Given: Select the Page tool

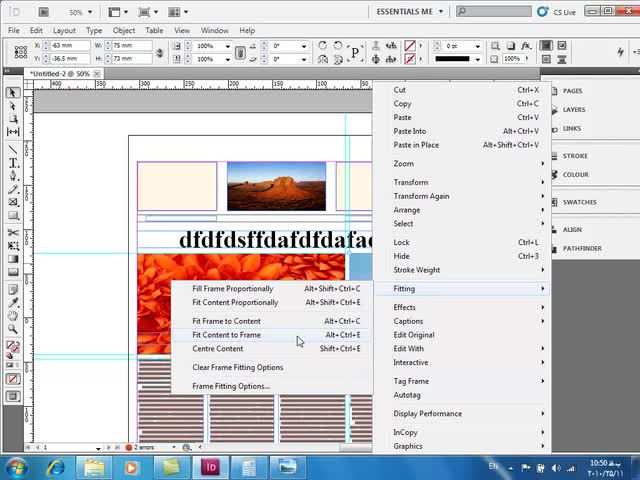Looking at the screenshot, I should 13,119.
